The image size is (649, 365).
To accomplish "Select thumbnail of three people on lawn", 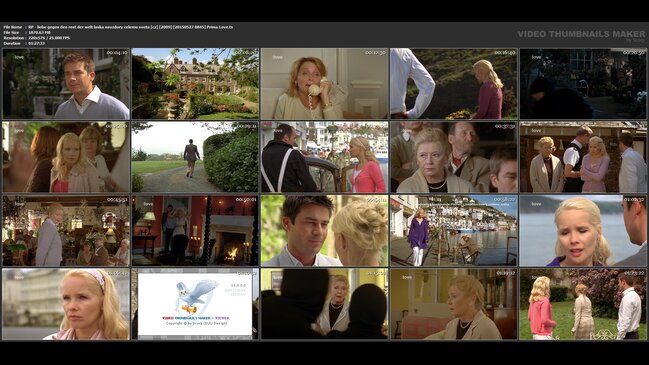I will point(583,304).
